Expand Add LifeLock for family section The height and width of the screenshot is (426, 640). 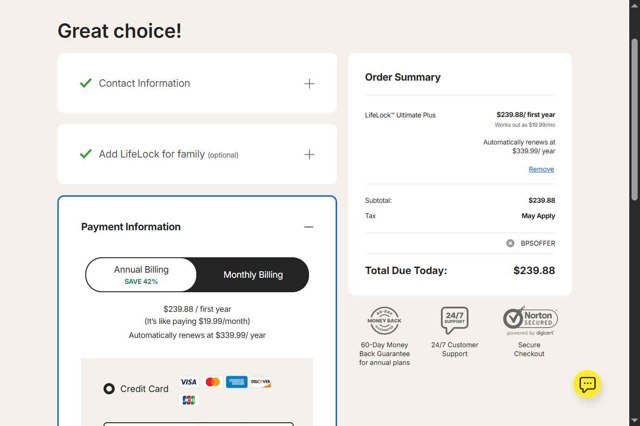309,155
